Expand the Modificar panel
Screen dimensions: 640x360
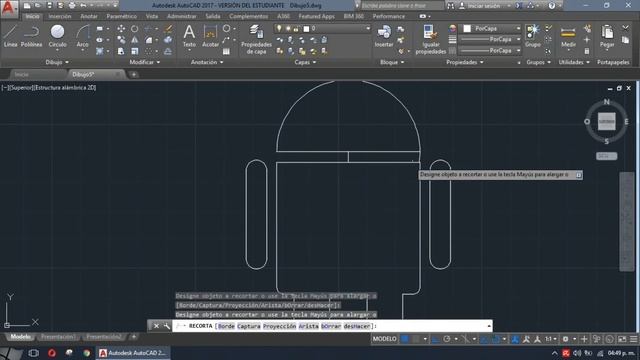144,62
